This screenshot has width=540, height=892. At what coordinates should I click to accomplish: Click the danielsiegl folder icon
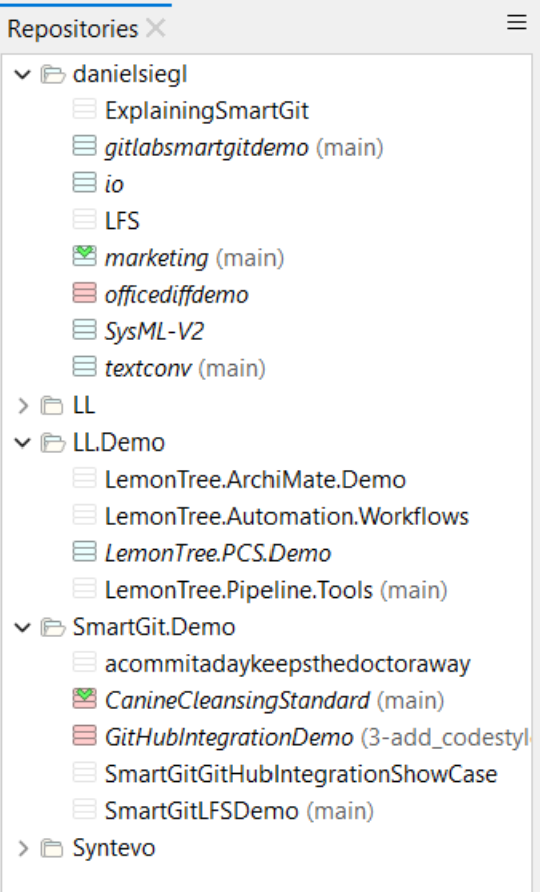coord(52,74)
